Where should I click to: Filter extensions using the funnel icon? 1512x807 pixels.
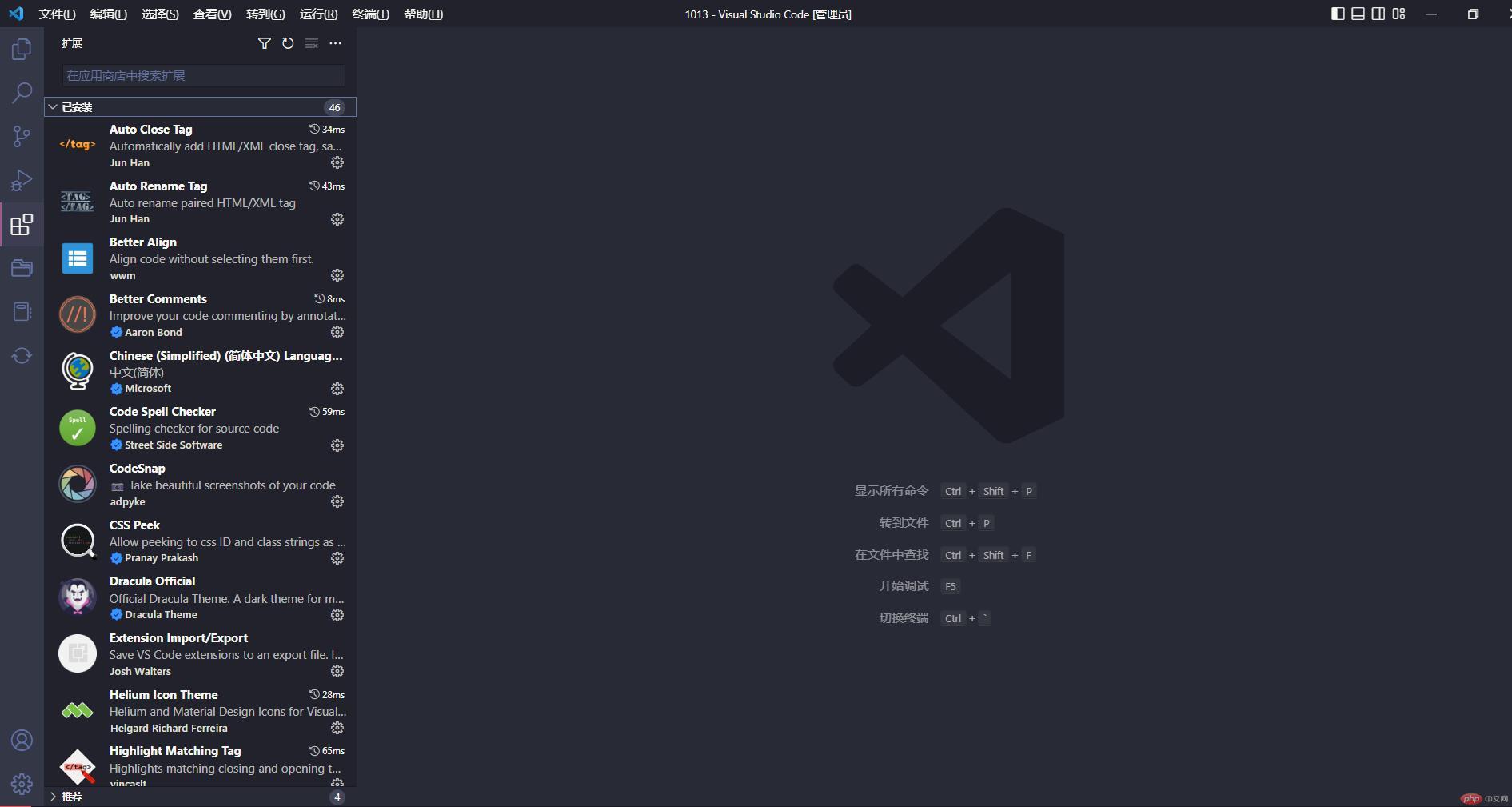point(264,43)
